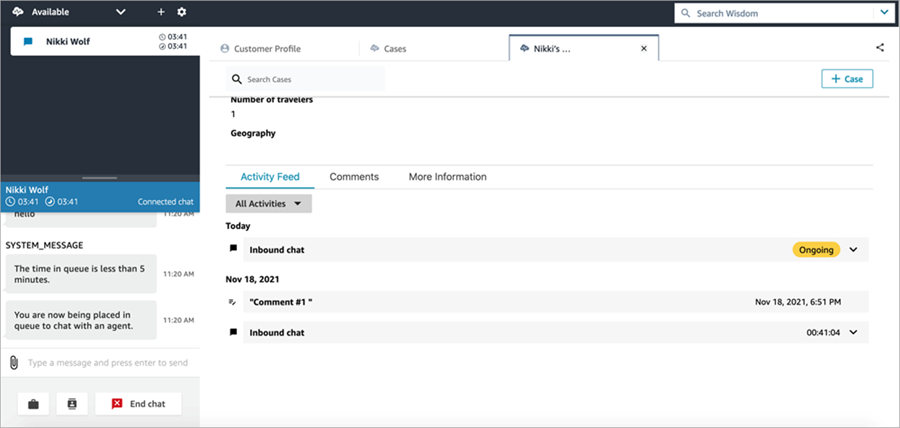900x428 pixels.
Task: Click the plus icon in top bar
Action: point(161,12)
